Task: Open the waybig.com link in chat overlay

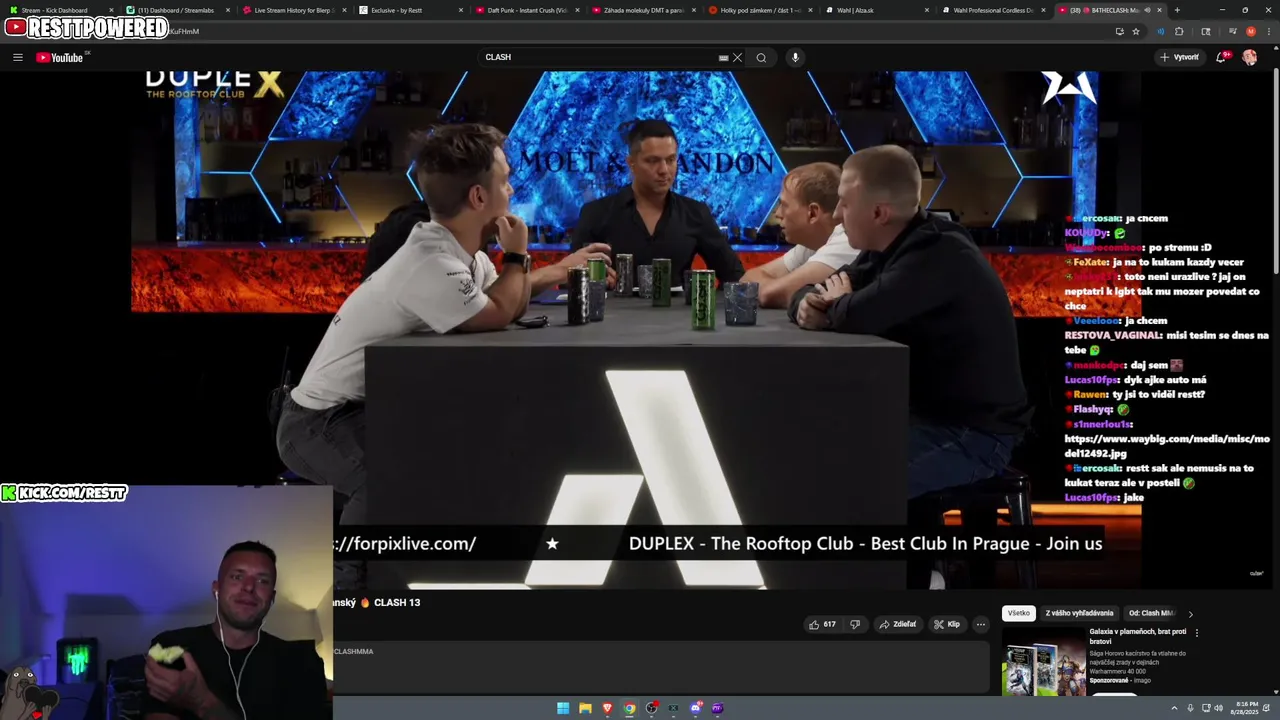Action: coord(1167,446)
